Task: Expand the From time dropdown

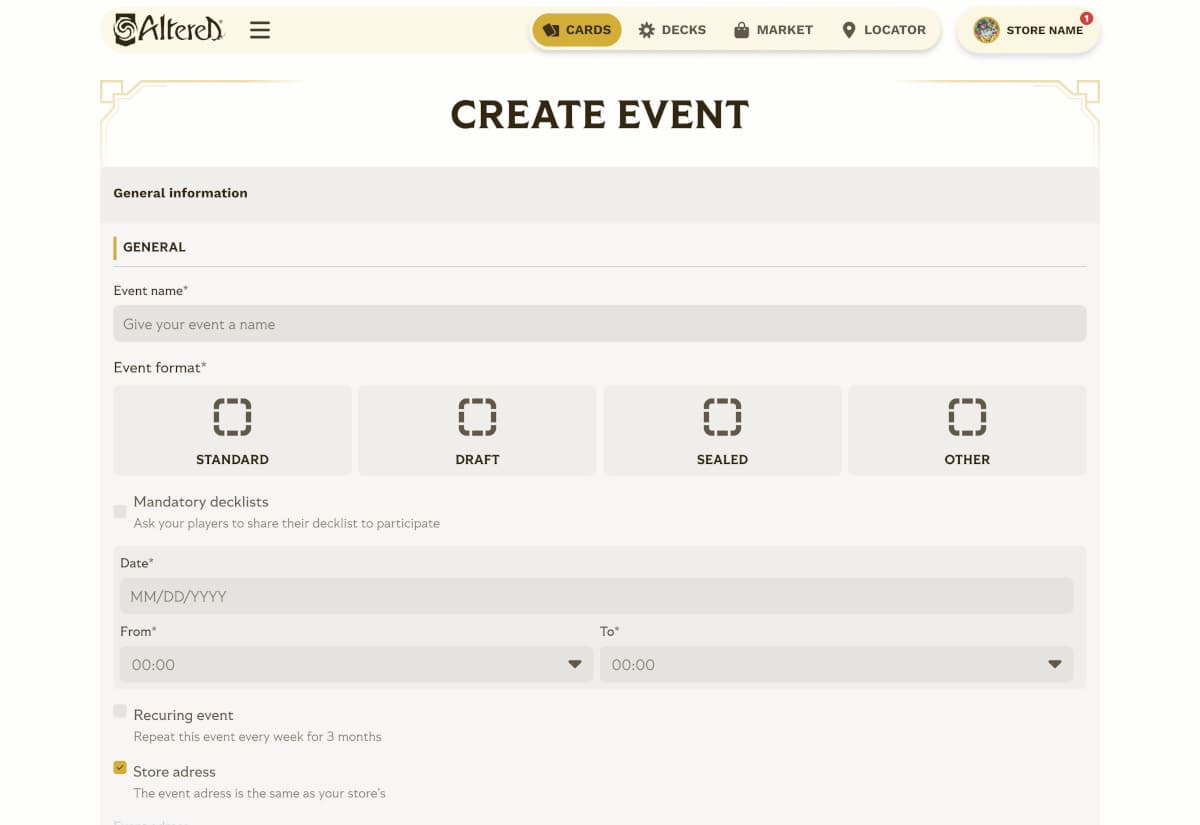Action: tap(574, 663)
